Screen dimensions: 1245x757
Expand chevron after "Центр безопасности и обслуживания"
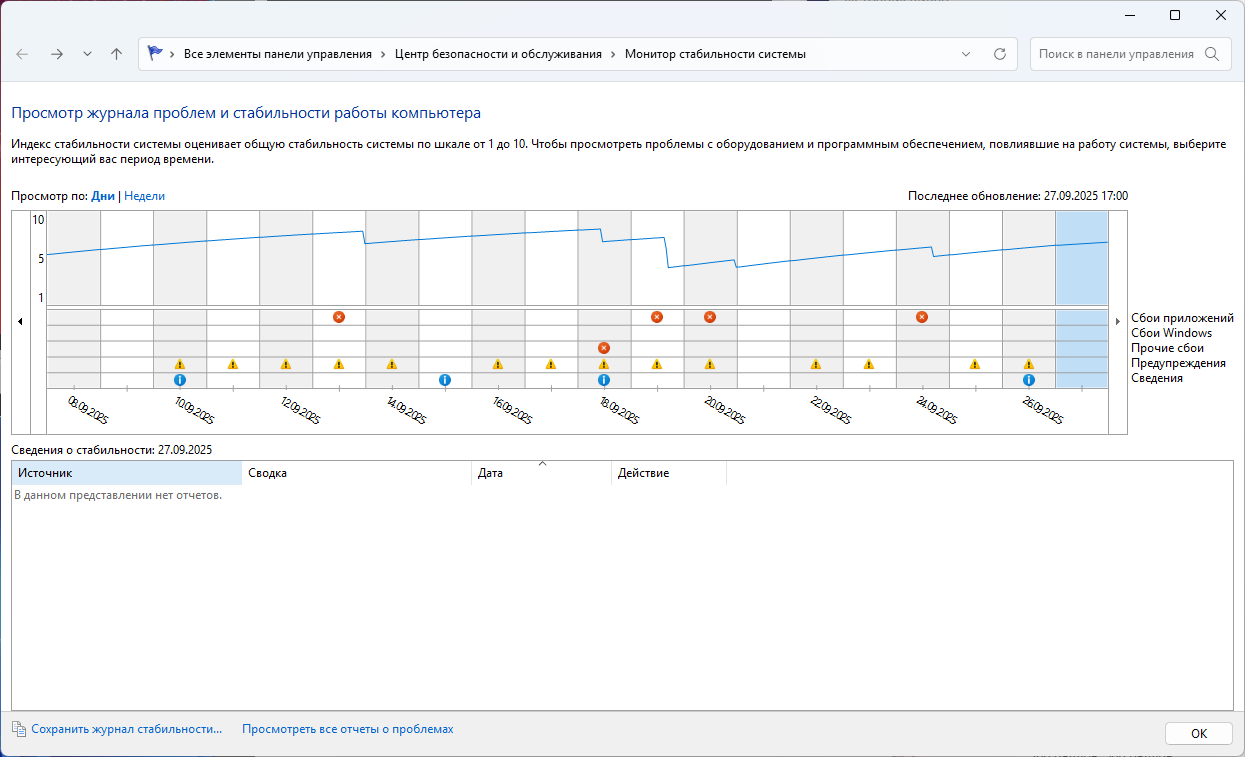point(613,54)
